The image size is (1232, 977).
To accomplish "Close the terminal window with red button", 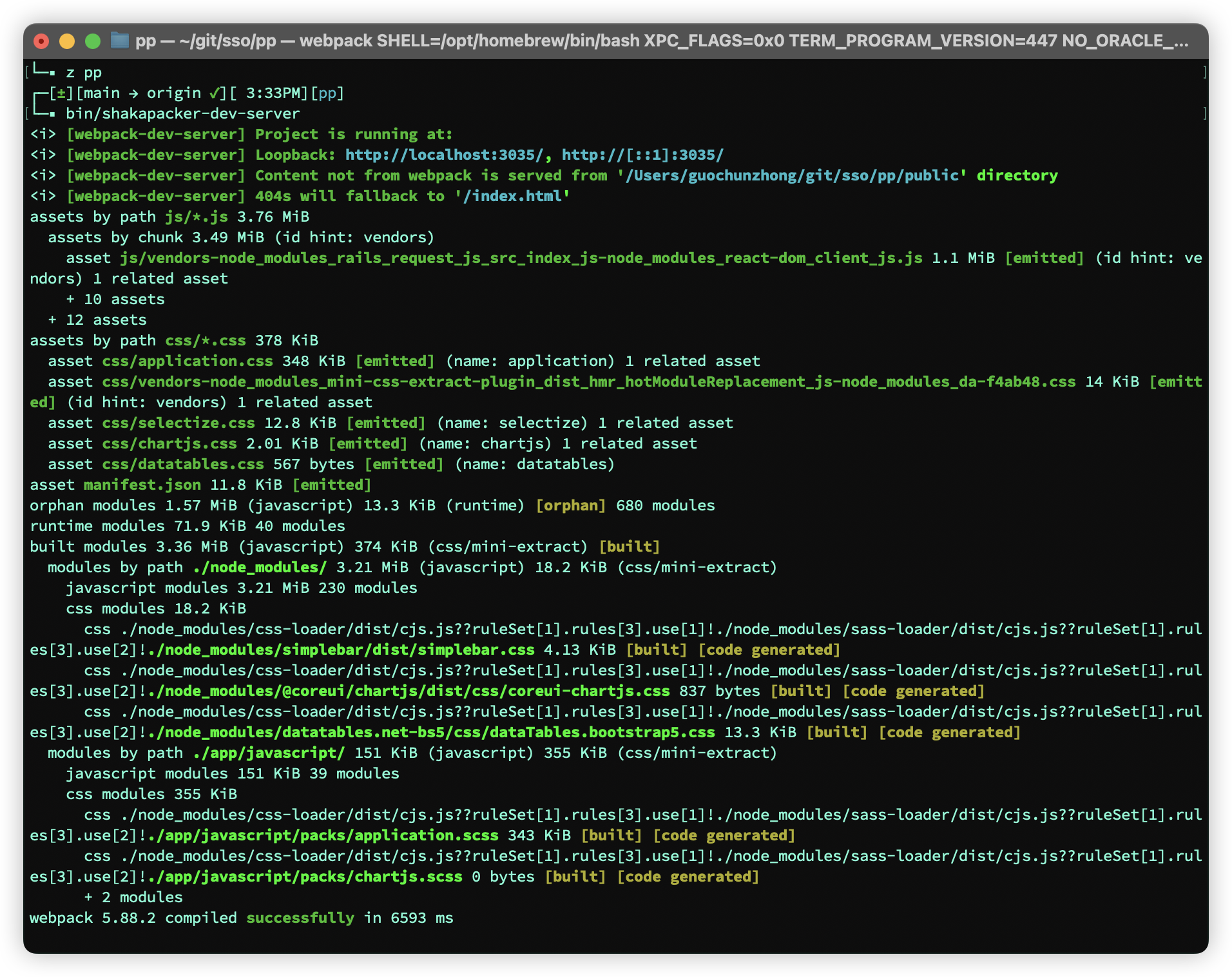I will coord(41,41).
